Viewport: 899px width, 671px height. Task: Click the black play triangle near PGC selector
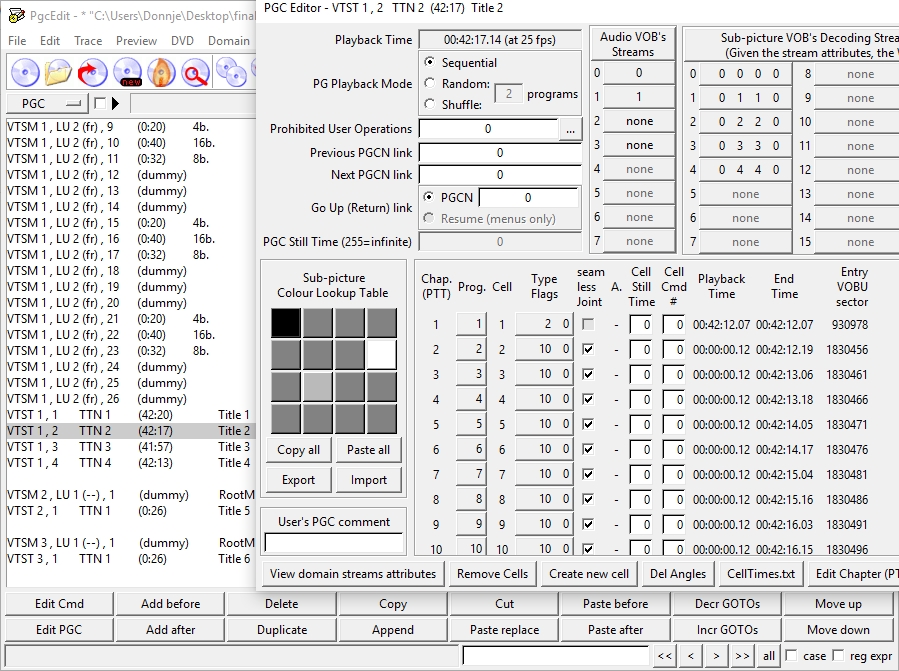coord(115,104)
